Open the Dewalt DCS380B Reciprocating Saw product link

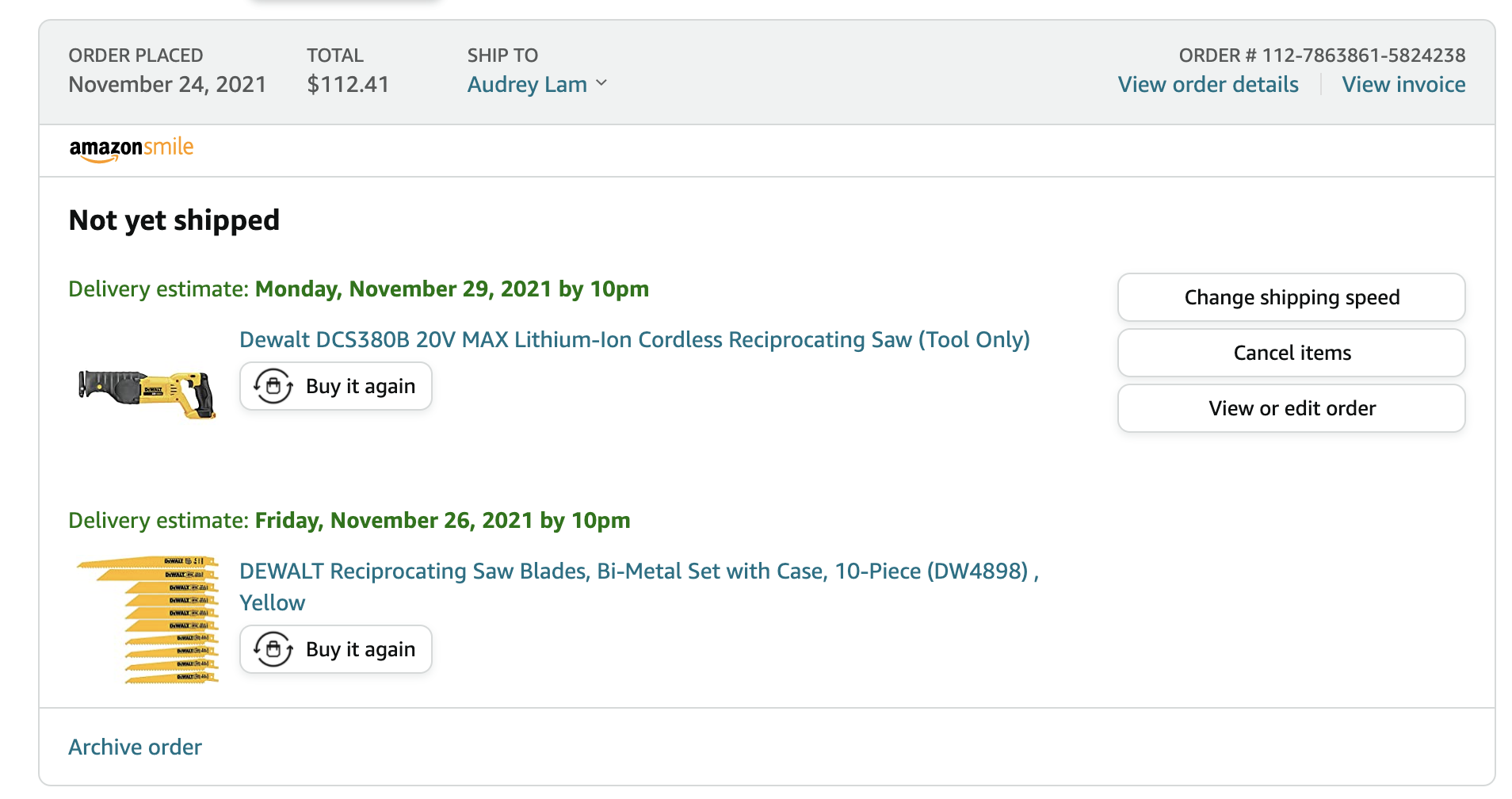634,339
